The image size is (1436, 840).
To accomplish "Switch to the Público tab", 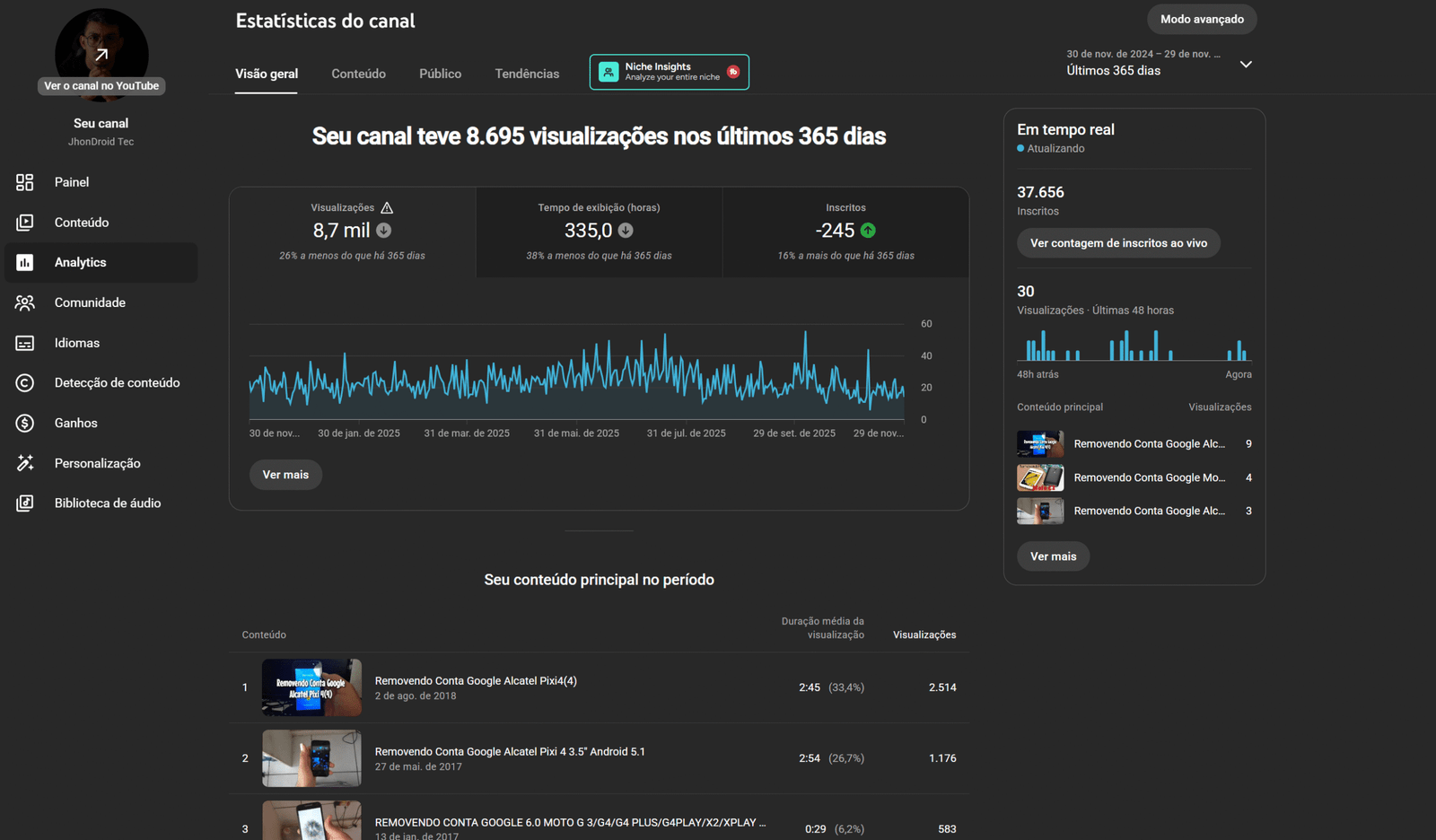I will 440,74.
